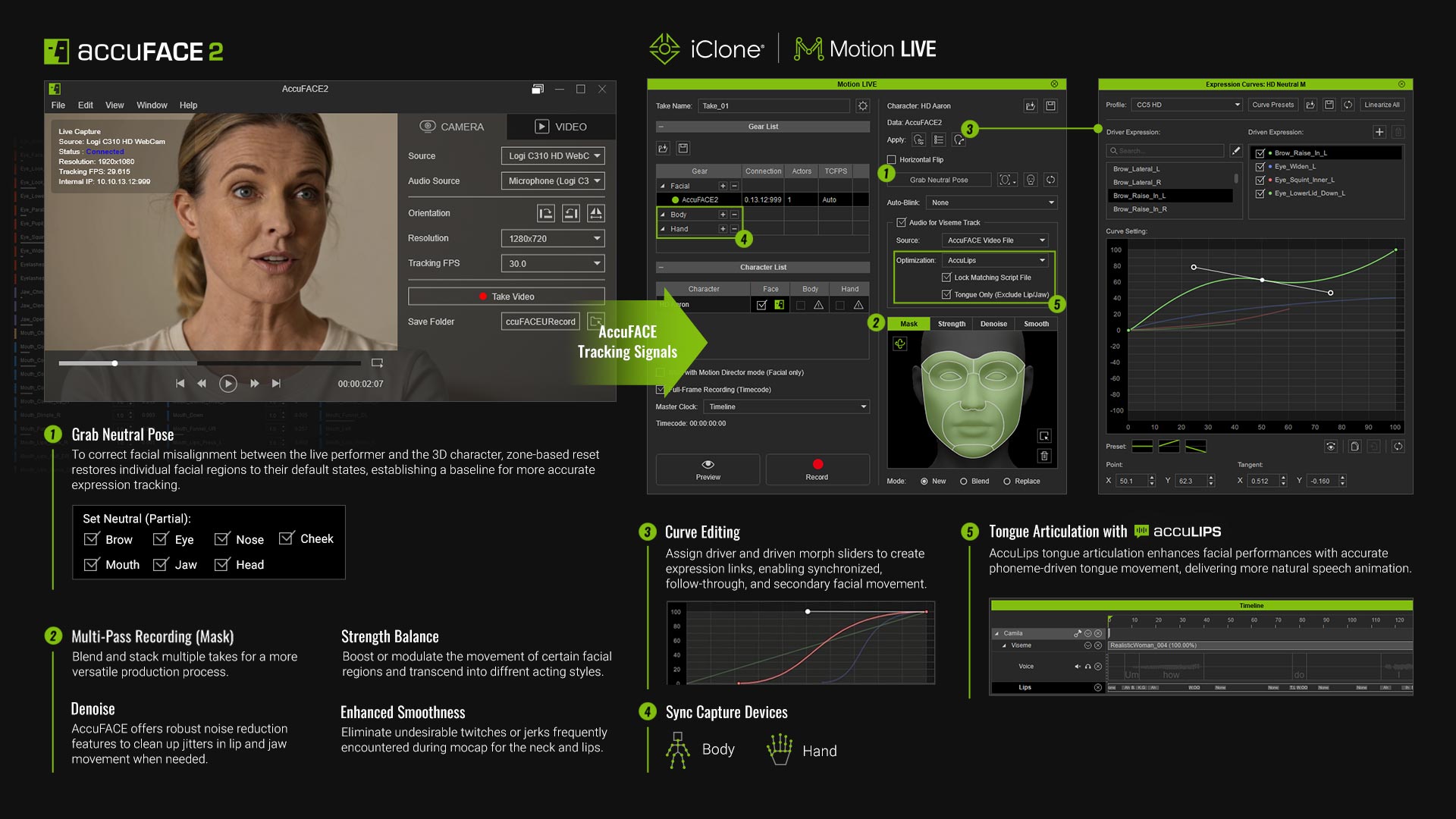Click load icon in Expression Curves toolbar
1456x819 pixels.
(x=1310, y=105)
